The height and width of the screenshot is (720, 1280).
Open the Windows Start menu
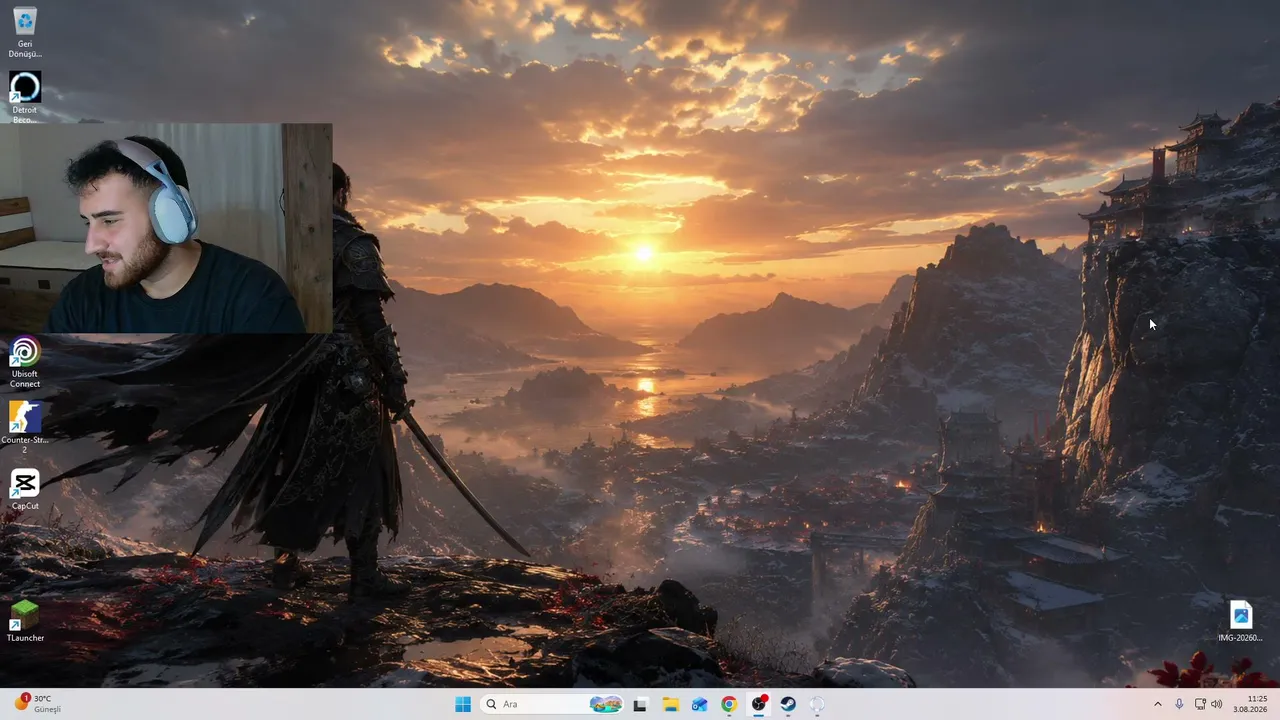[463, 704]
